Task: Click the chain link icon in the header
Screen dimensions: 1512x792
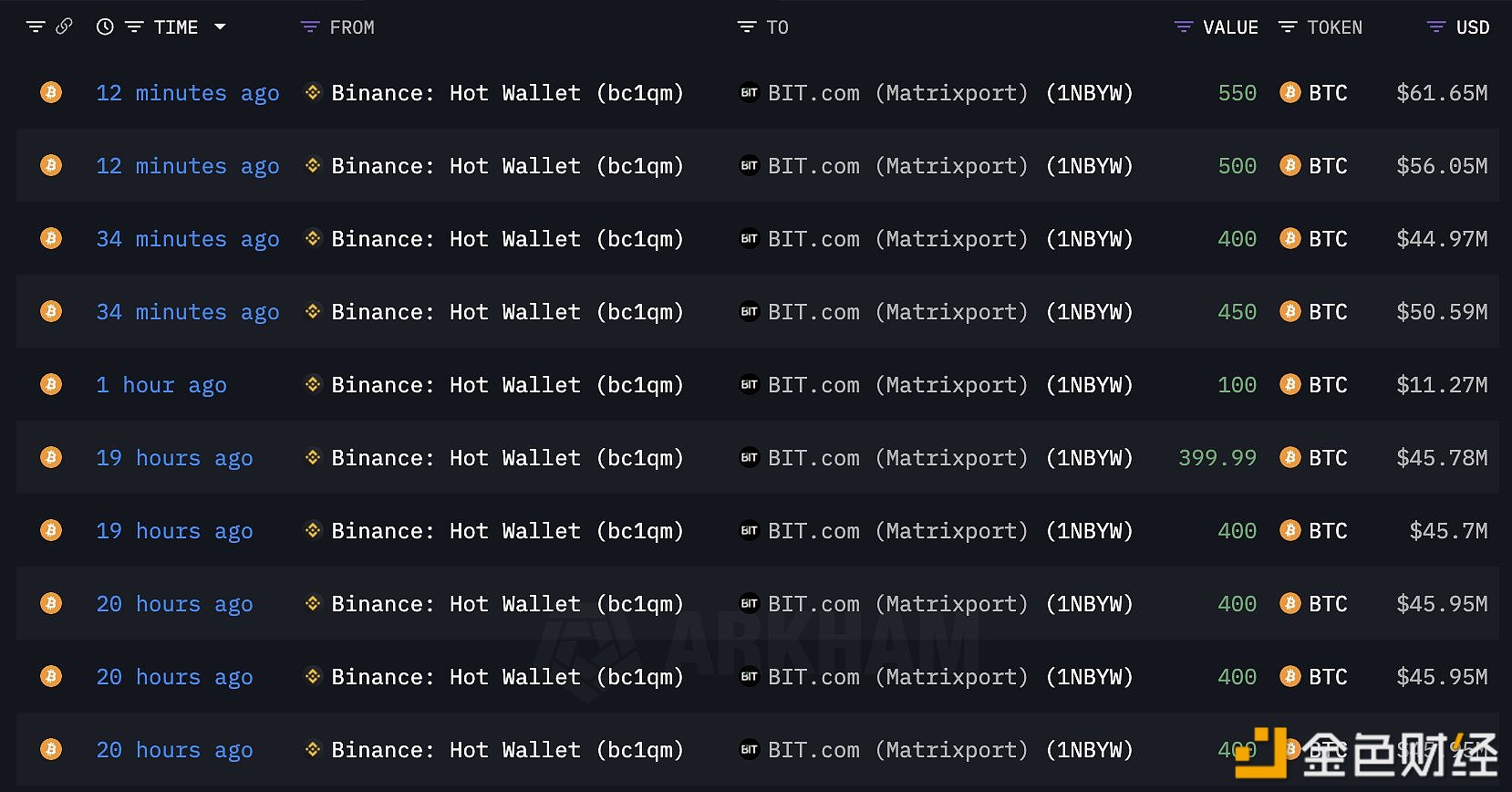Action: click(64, 26)
